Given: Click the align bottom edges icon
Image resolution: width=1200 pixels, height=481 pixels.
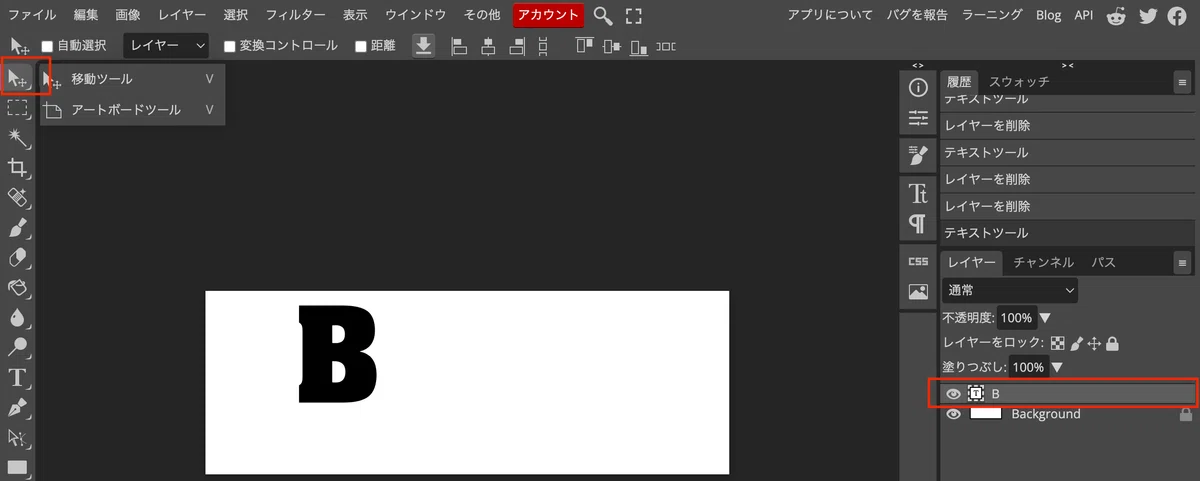Looking at the screenshot, I should point(637,46).
